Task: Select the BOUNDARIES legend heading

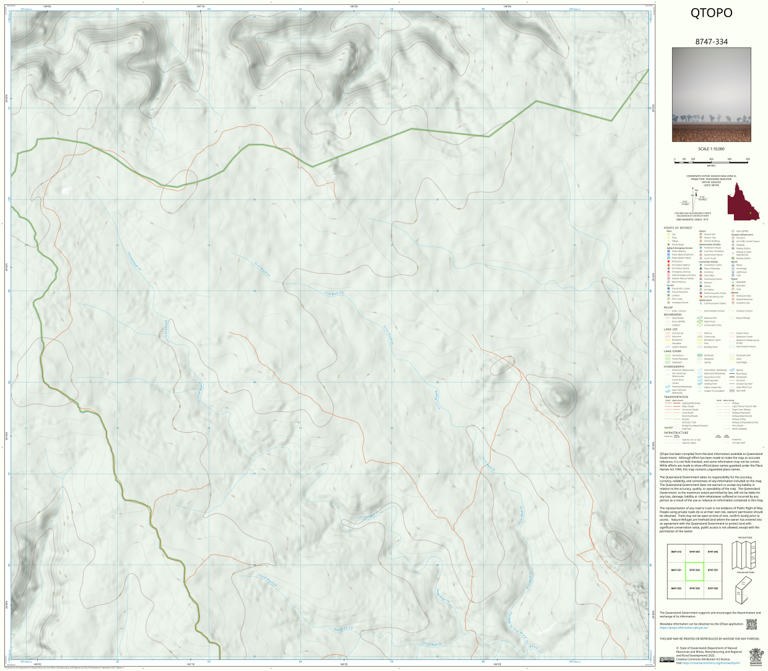Action: pos(672,315)
